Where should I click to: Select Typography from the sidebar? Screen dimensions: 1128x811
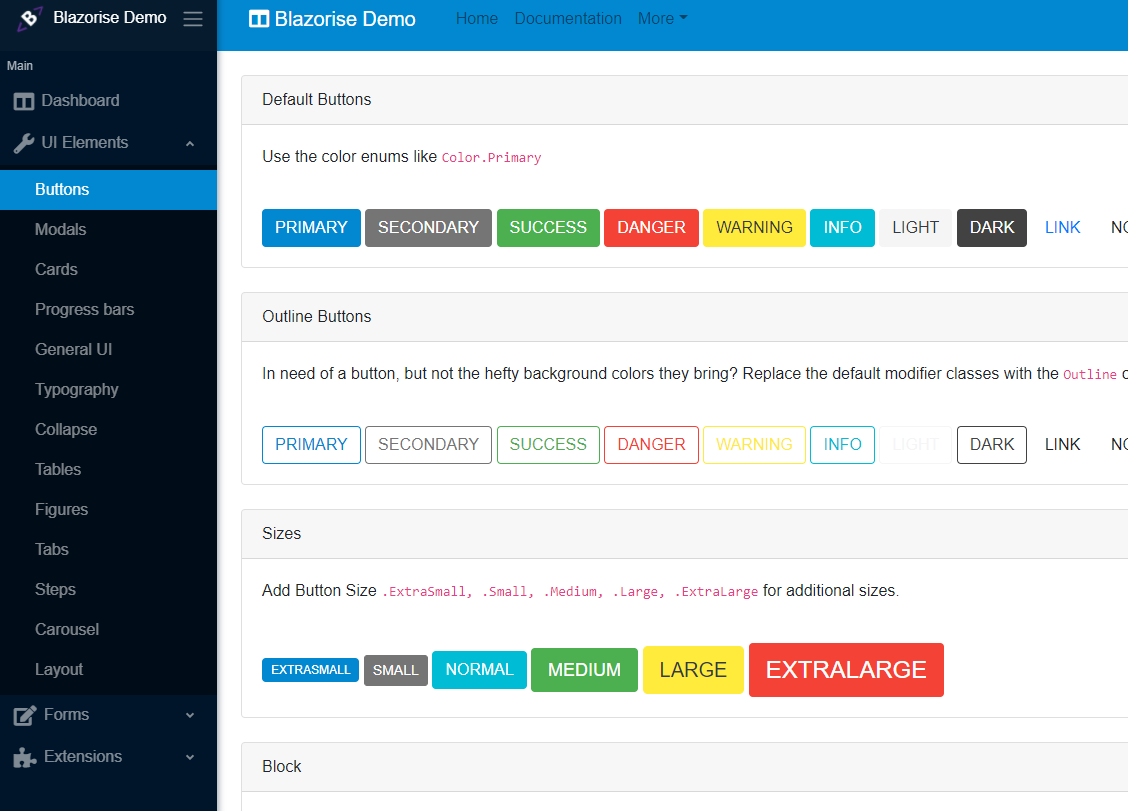tap(76, 389)
